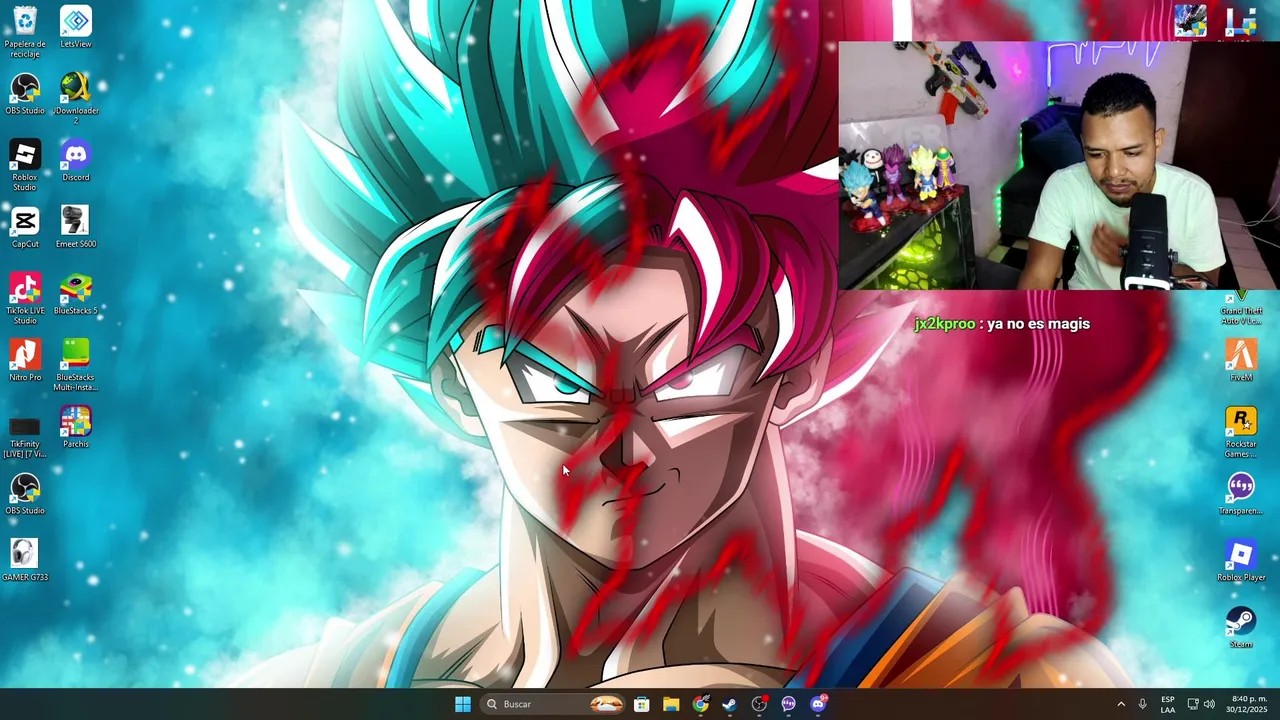Open Microsoft Store from the taskbar
Viewport: 1280px width, 720px height.
coord(642,704)
